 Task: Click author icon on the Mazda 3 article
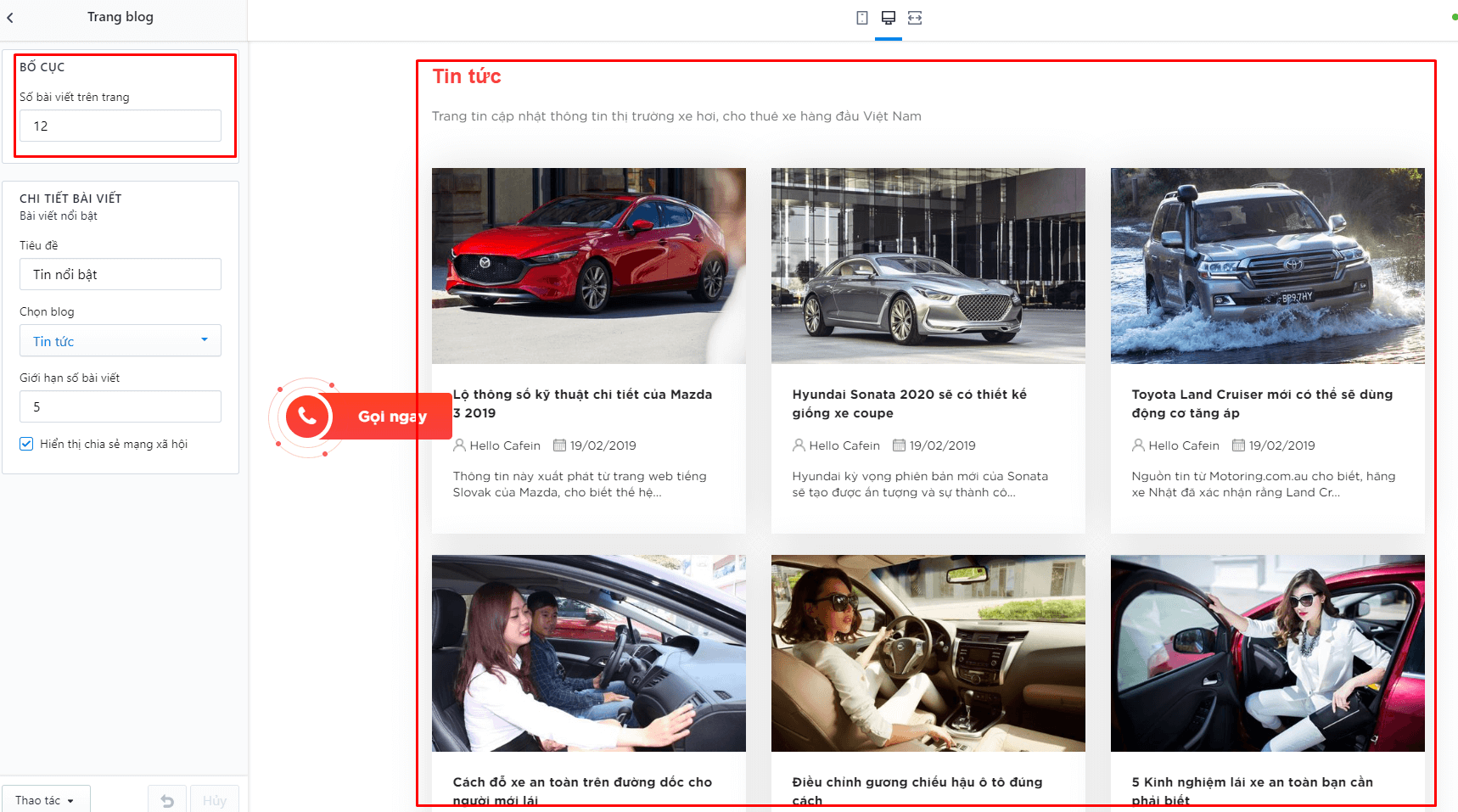(x=459, y=445)
